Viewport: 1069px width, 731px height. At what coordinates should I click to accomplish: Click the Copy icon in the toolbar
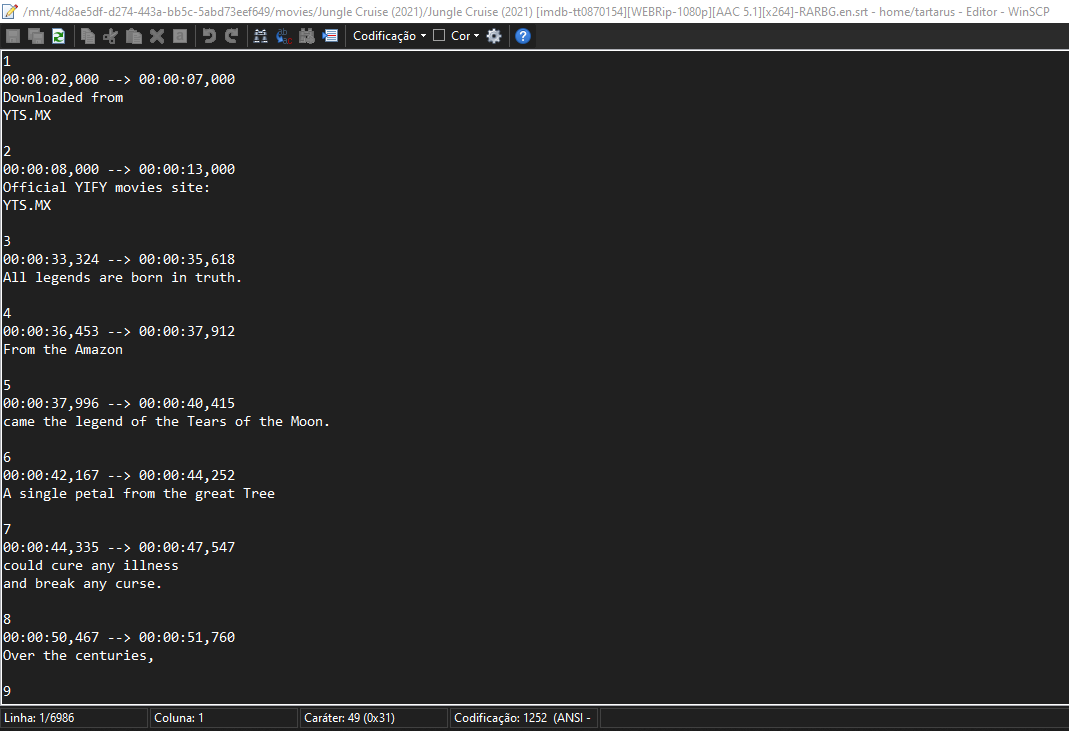pyautogui.click(x=87, y=36)
